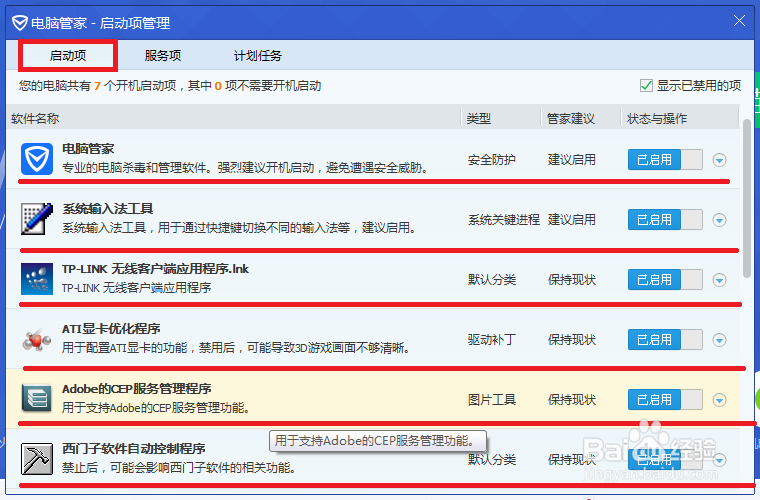This screenshot has width=760, height=500.
Task: Click the Adobe CEP服务管理程序 icon
Action: click(x=37, y=398)
